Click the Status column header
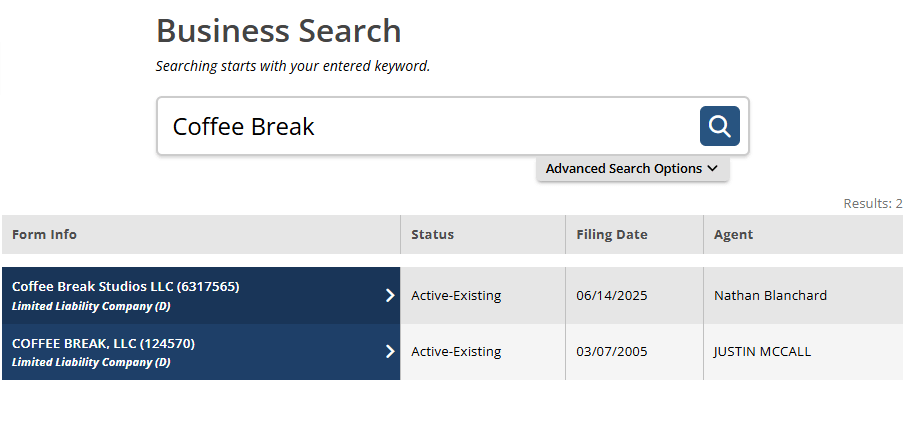The height and width of the screenshot is (434, 906). click(433, 235)
